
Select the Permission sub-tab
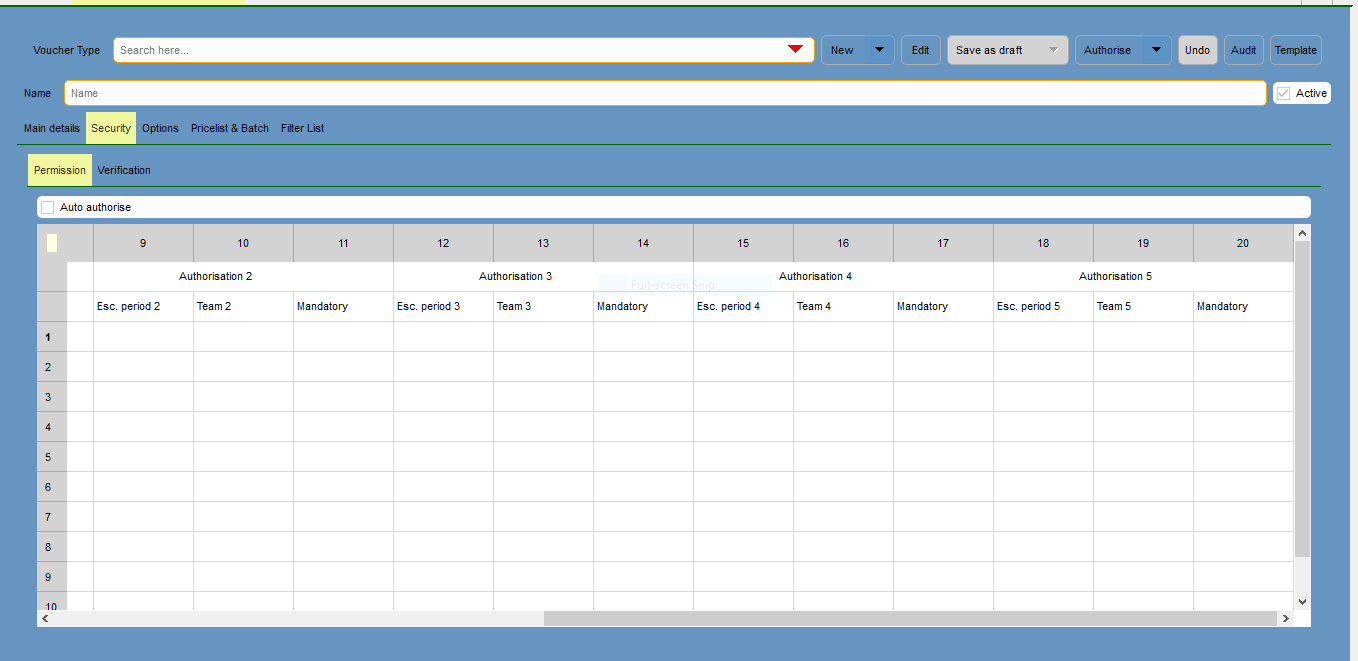coord(60,170)
